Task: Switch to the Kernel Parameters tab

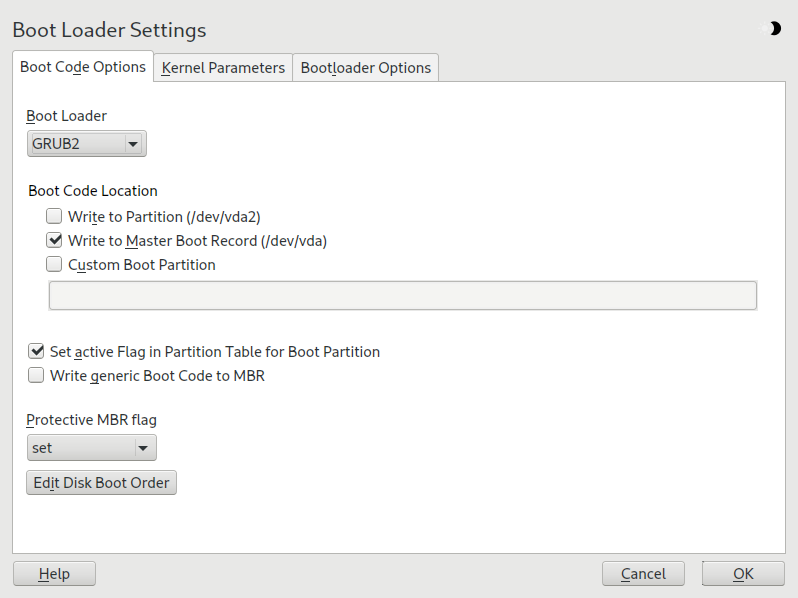Action: 223,68
